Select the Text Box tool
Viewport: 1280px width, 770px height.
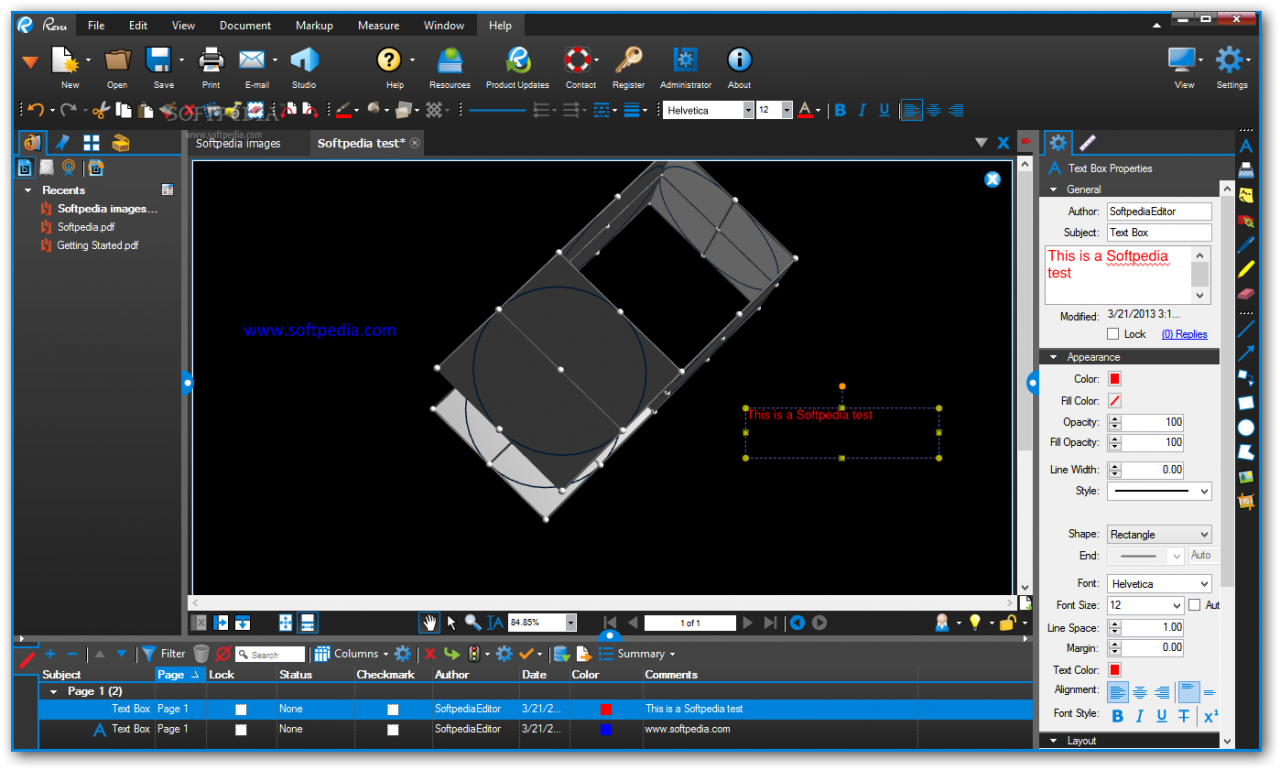pyautogui.click(x=1245, y=146)
